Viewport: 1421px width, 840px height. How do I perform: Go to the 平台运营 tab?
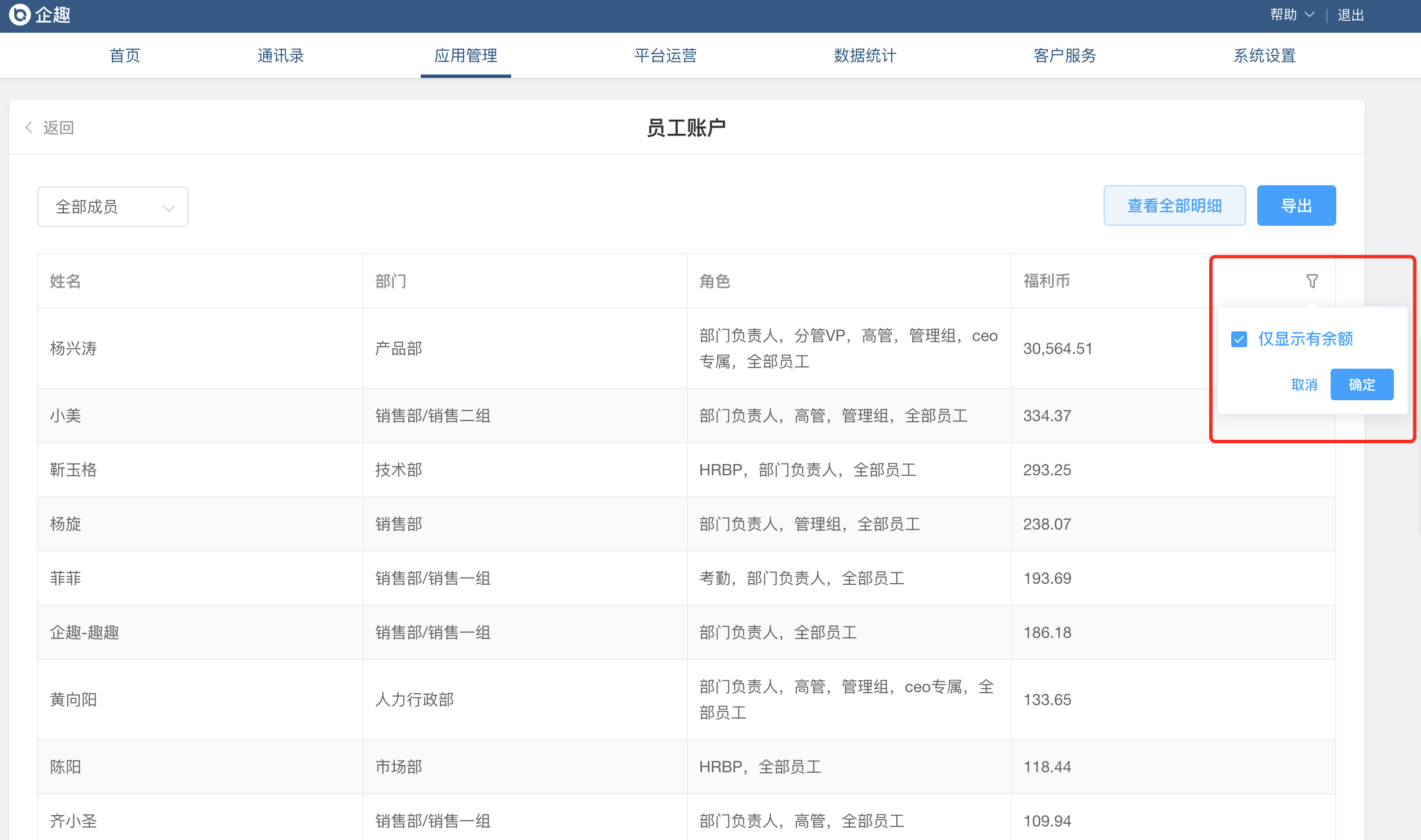click(665, 55)
